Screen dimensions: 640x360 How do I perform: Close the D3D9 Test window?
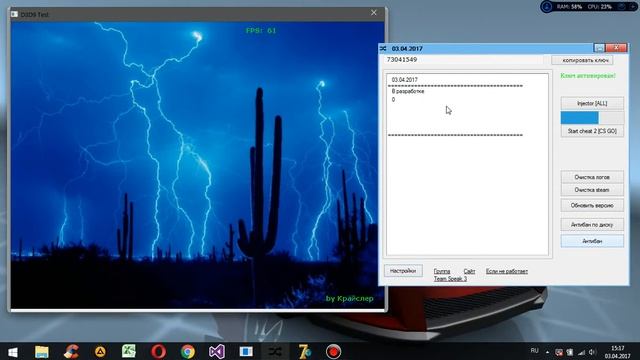pyautogui.click(x=373, y=13)
